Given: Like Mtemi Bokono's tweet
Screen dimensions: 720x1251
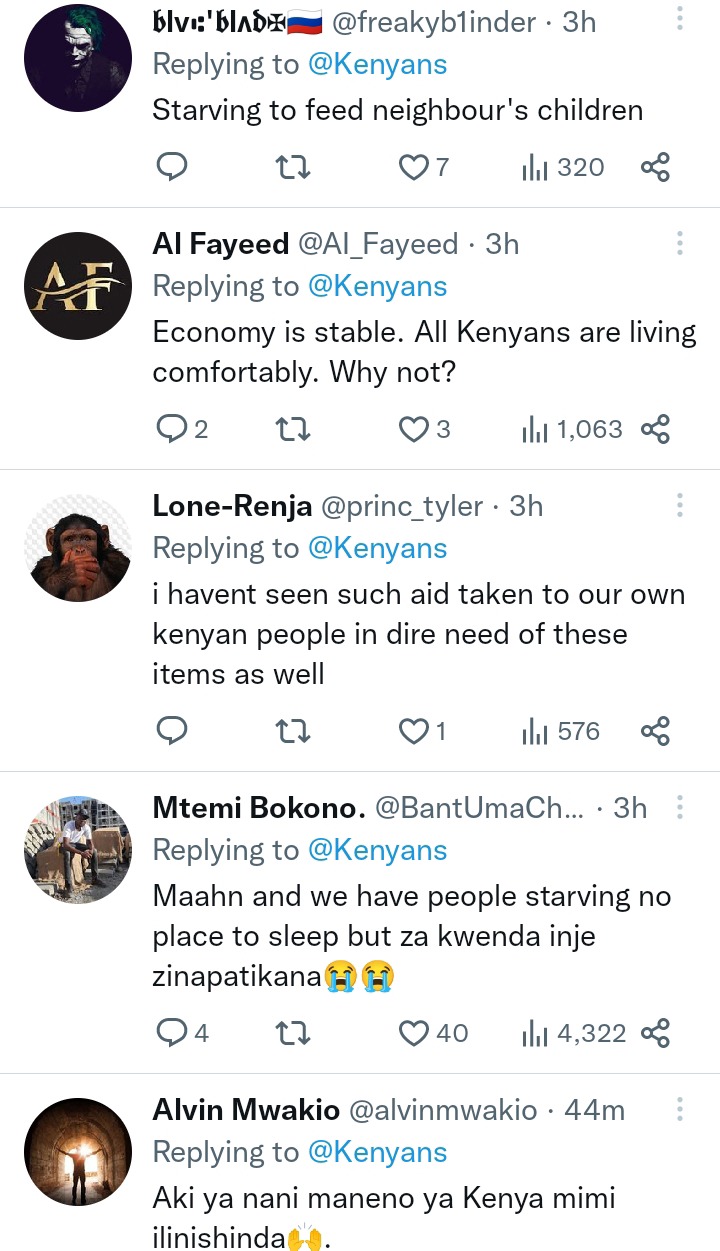Looking at the screenshot, I should (414, 1033).
